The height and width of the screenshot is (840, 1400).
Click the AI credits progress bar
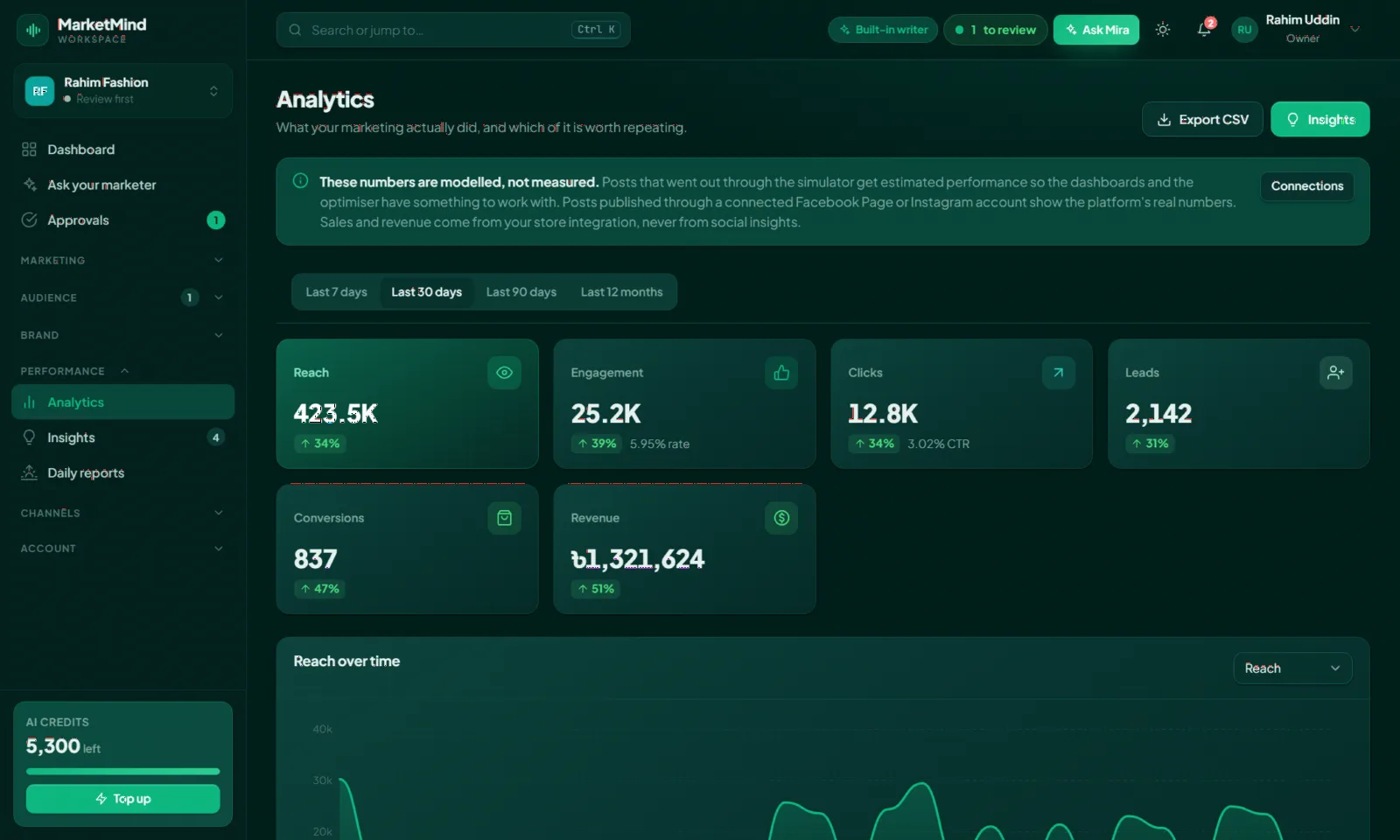pos(123,771)
